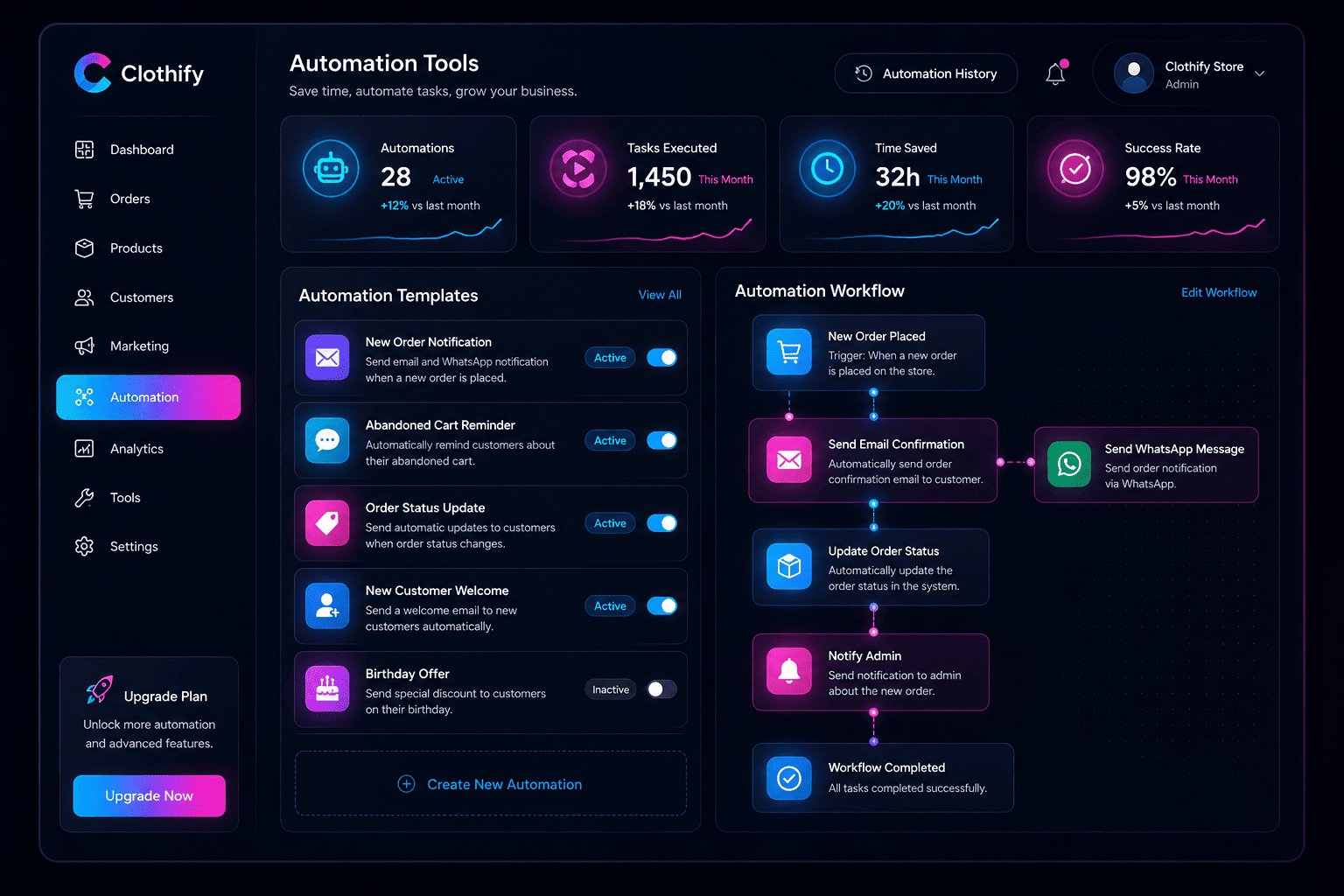Click the cart icon on New Order Placed node

(x=789, y=352)
